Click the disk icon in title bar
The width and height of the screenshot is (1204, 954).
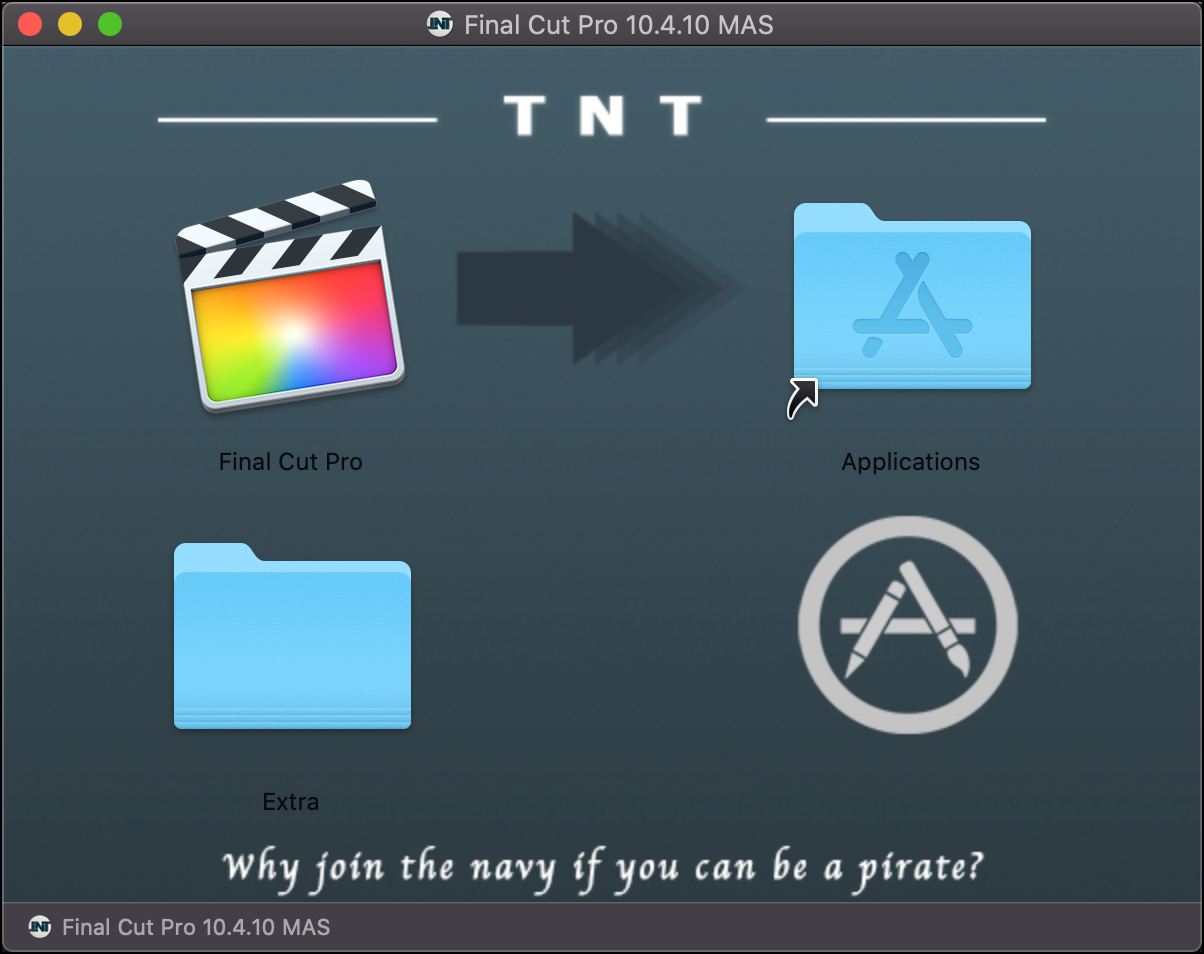[x=439, y=24]
